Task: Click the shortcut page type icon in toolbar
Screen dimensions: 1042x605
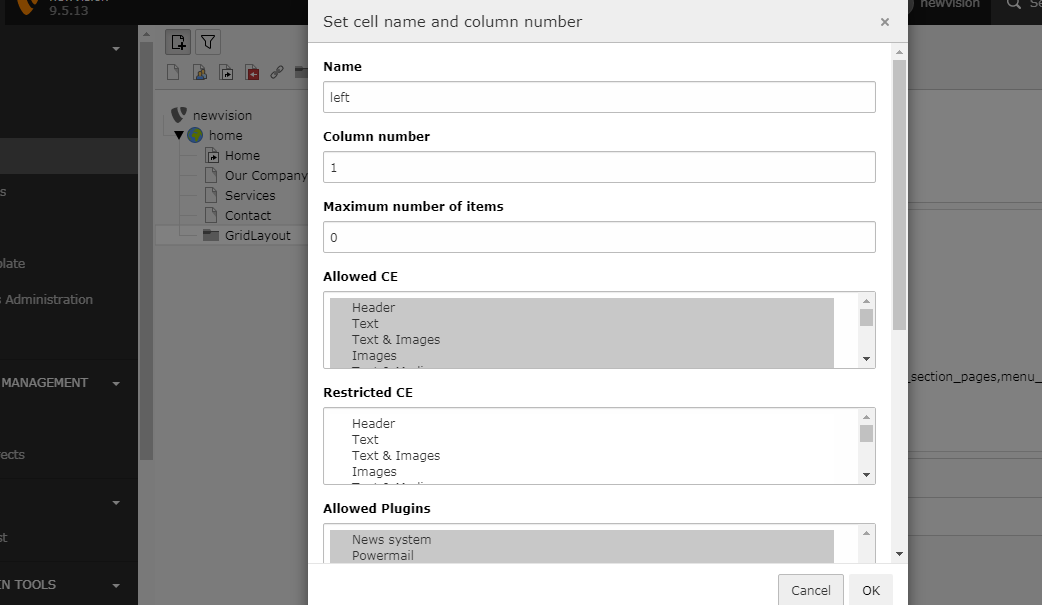Action: coord(226,72)
